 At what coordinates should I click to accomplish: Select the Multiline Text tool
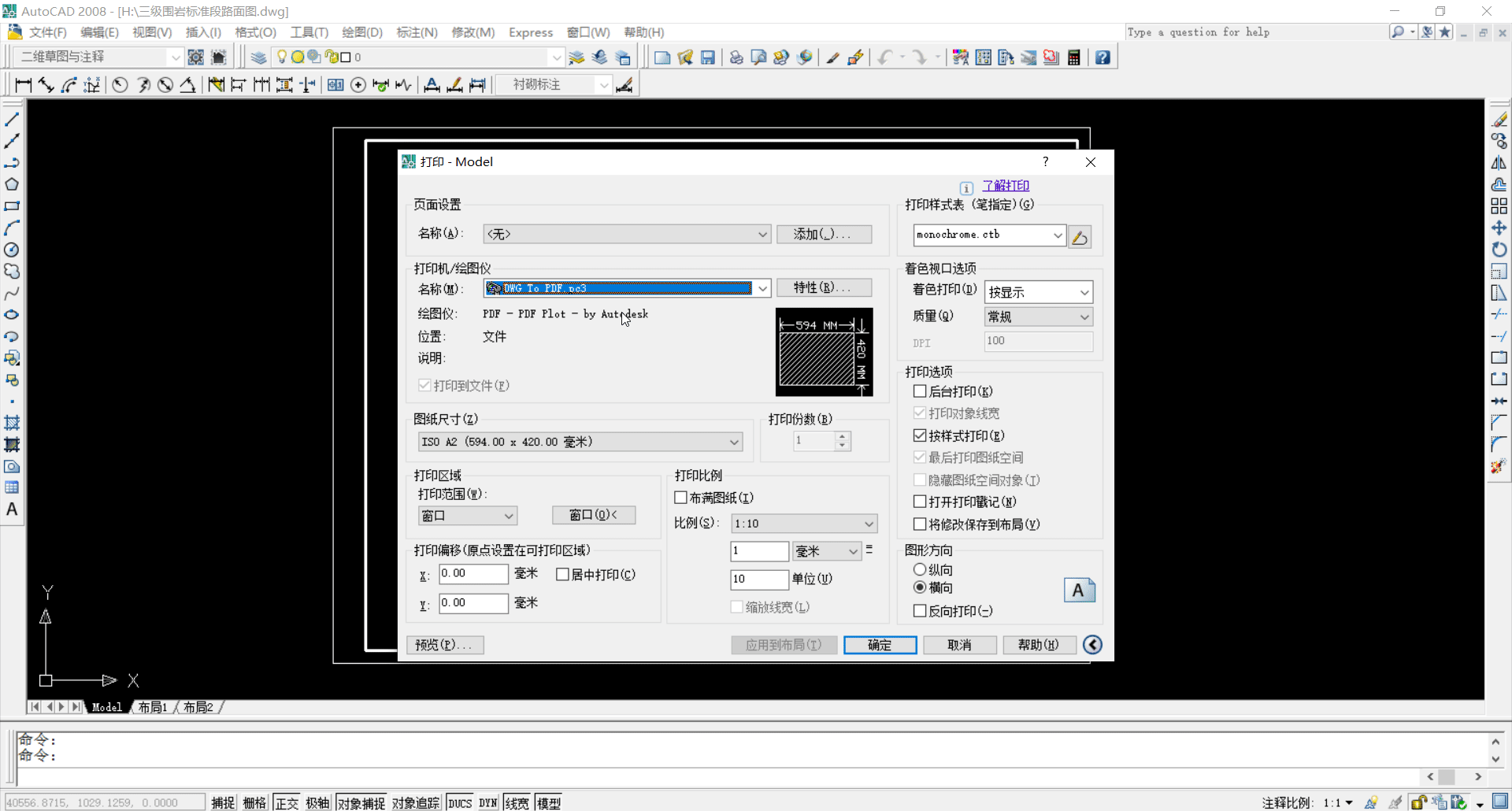click(12, 509)
